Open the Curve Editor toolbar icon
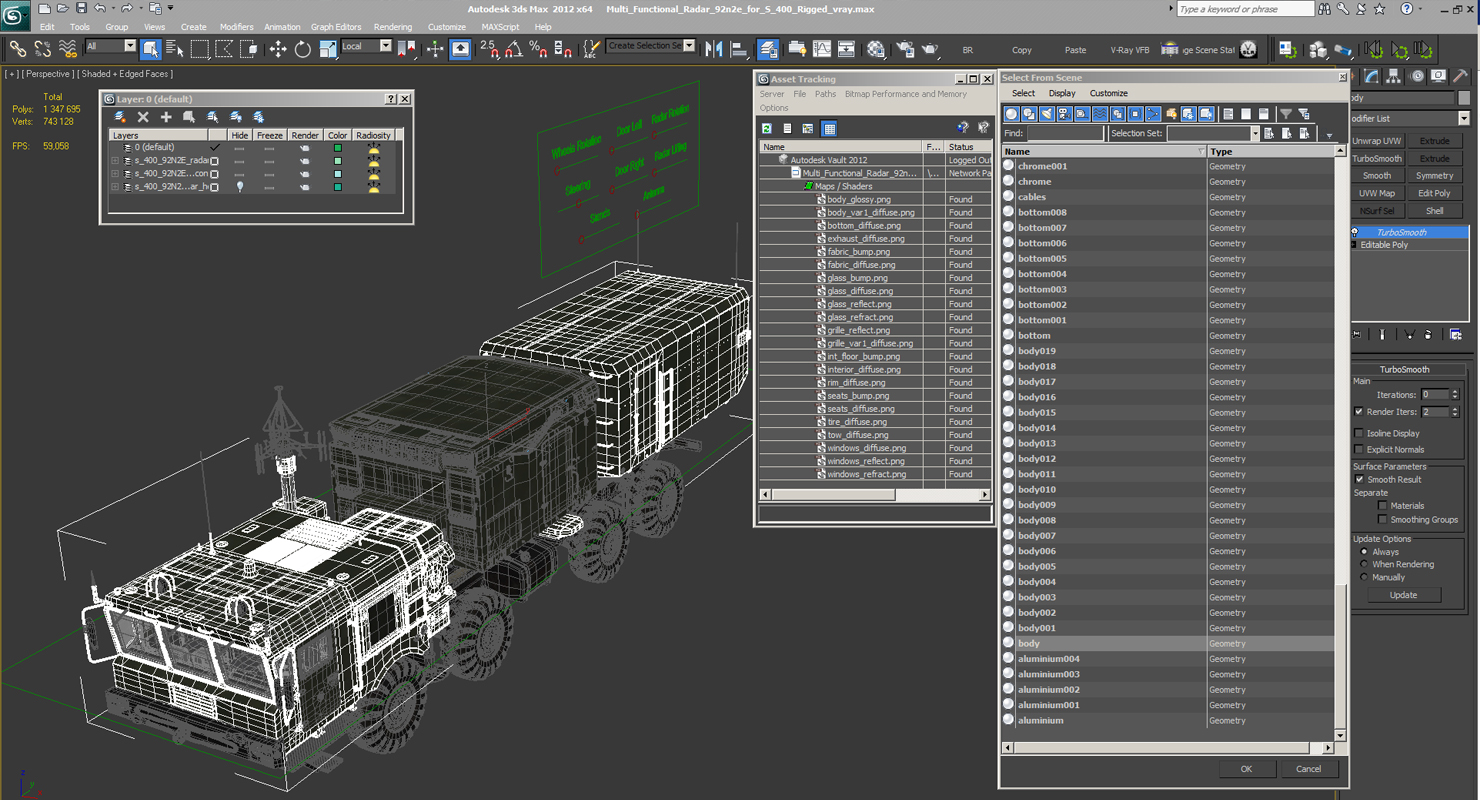1480x800 pixels. click(822, 49)
